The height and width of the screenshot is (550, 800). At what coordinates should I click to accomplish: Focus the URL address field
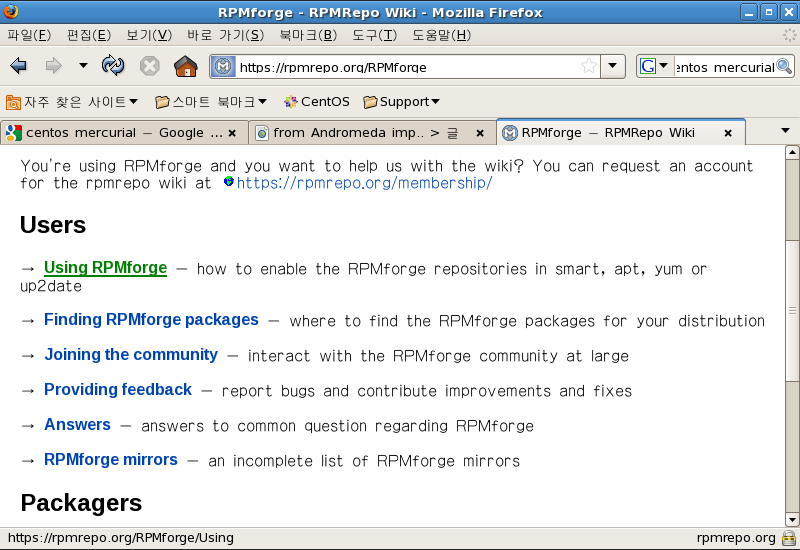click(x=407, y=67)
